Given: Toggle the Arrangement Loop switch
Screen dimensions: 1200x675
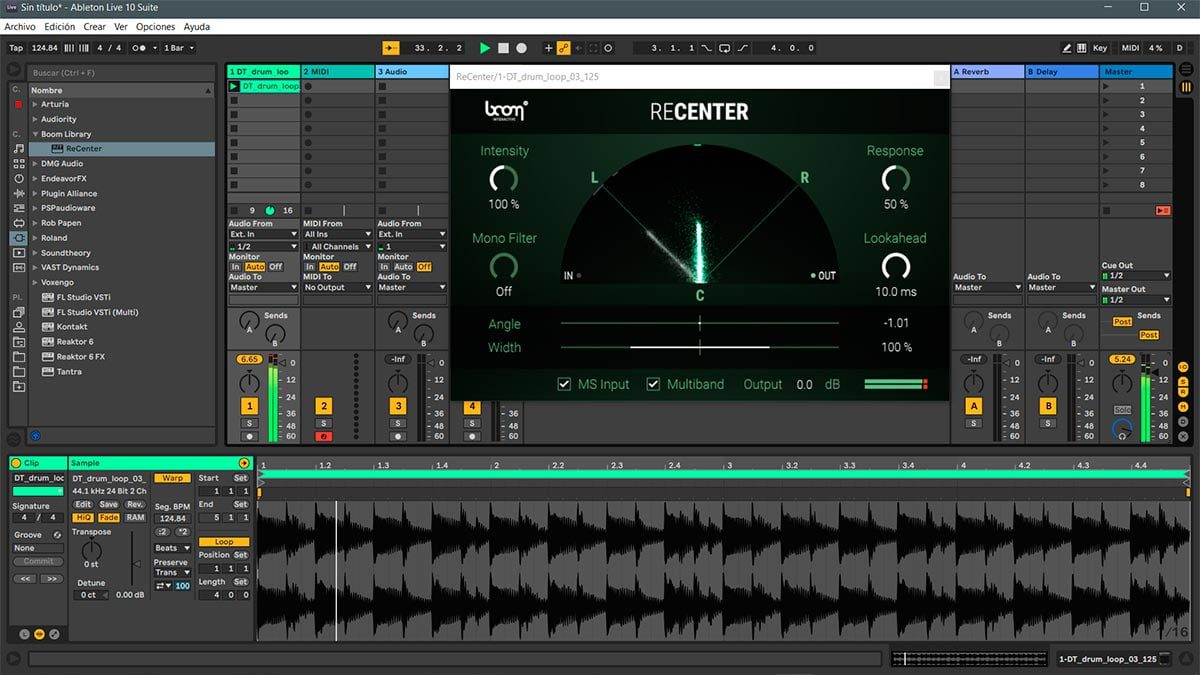Looking at the screenshot, I should click(x=727, y=48).
